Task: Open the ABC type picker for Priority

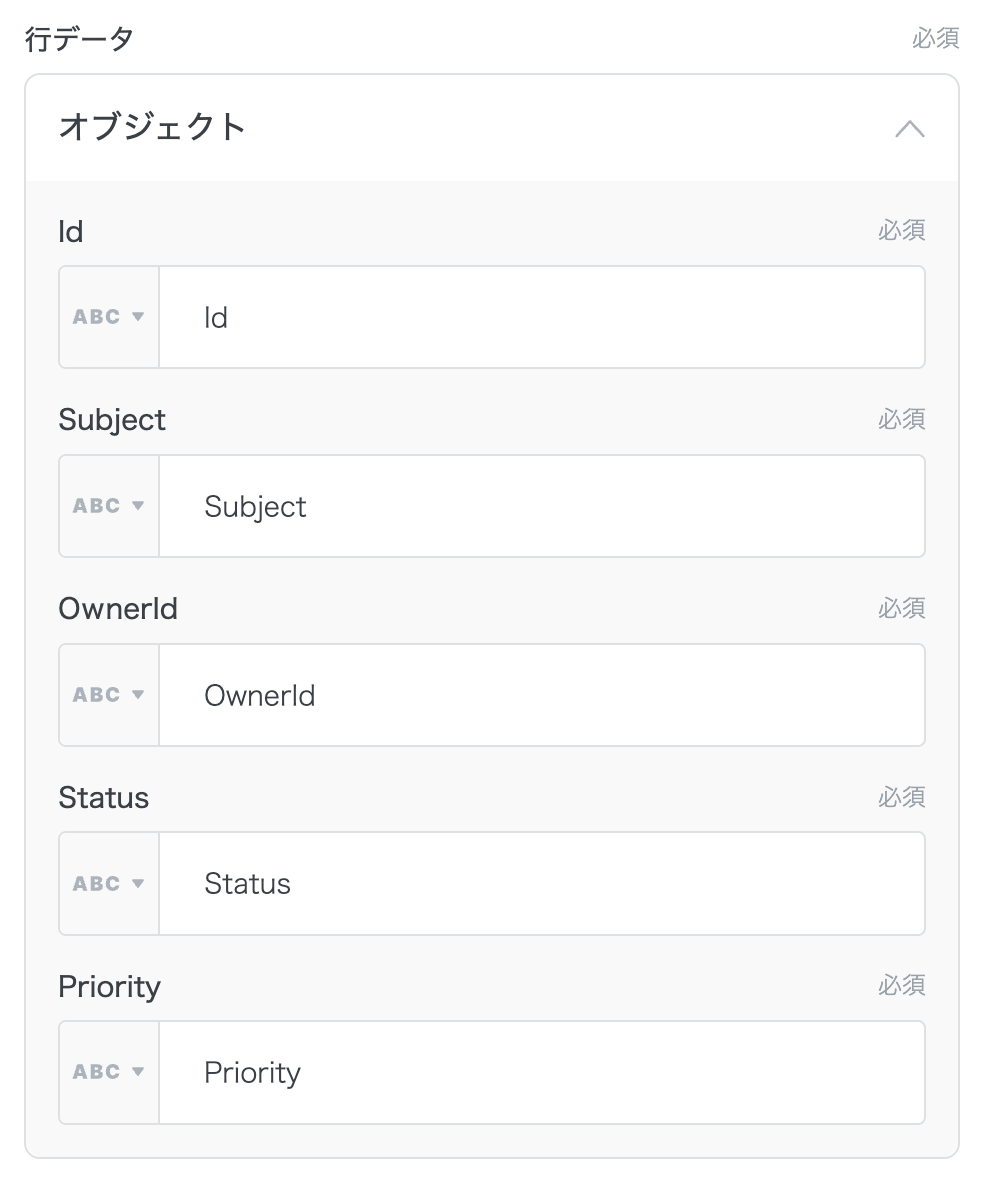Action: (109, 1072)
